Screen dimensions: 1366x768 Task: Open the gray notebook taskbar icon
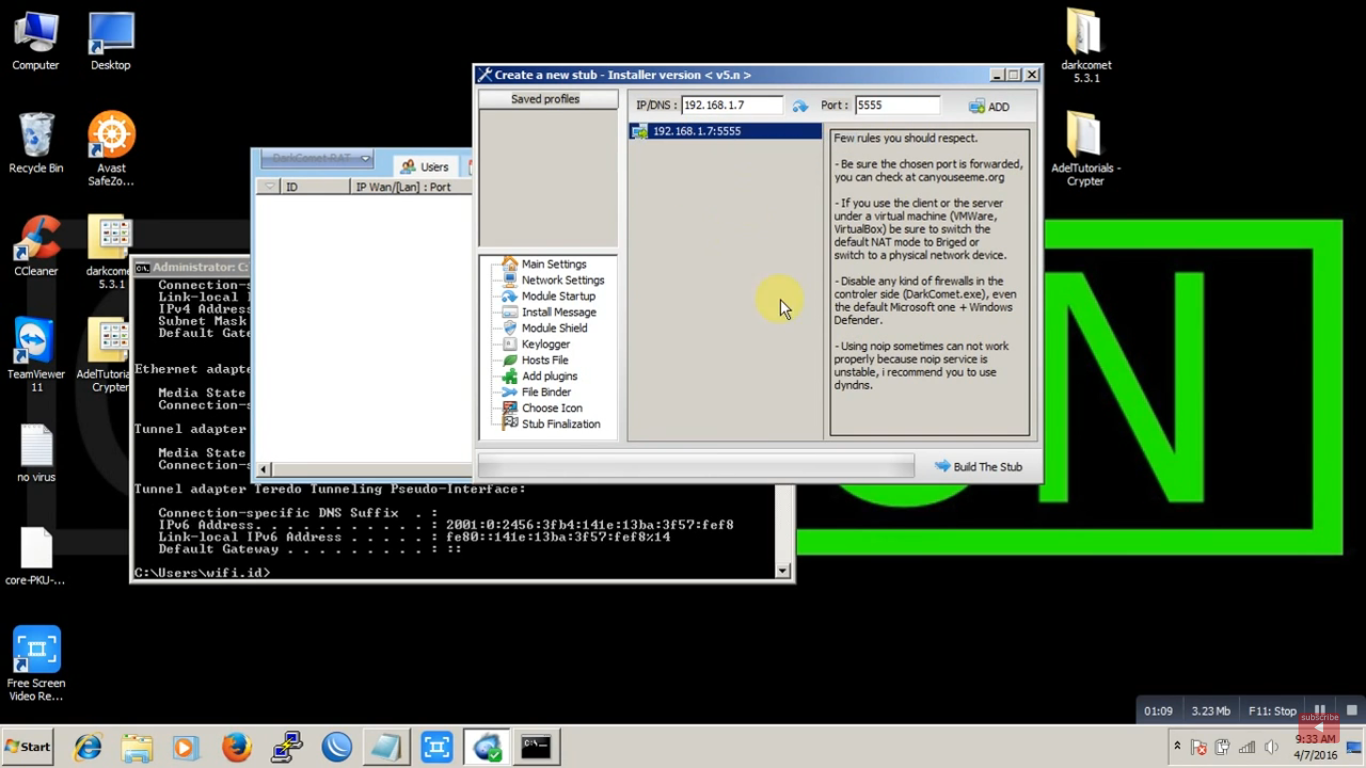pyautogui.click(x=386, y=747)
